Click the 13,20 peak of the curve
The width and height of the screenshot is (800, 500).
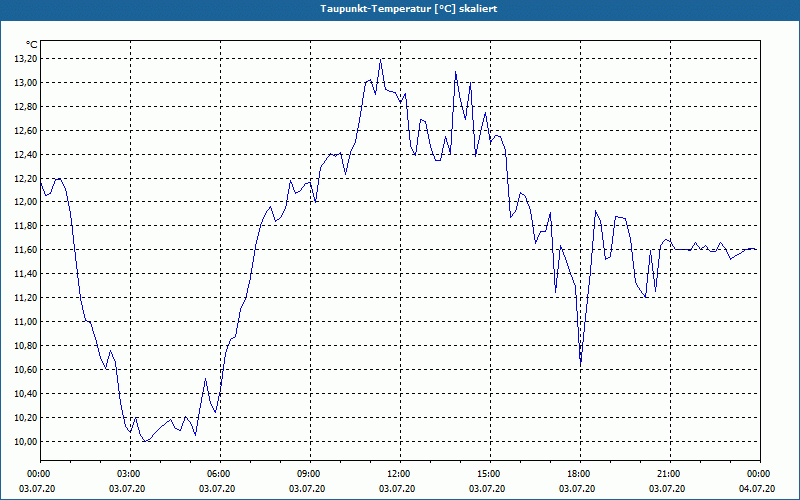click(381, 60)
